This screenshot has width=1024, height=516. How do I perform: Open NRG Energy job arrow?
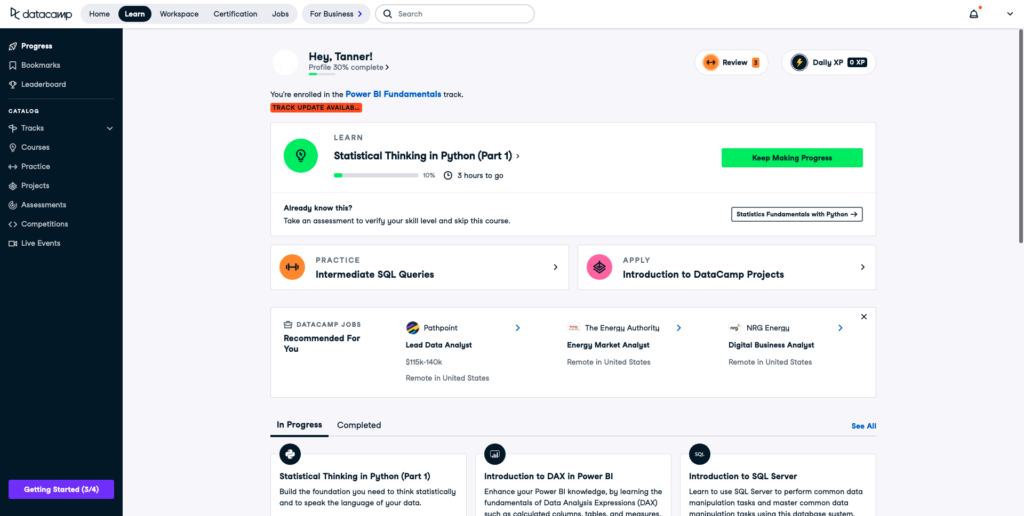840,328
